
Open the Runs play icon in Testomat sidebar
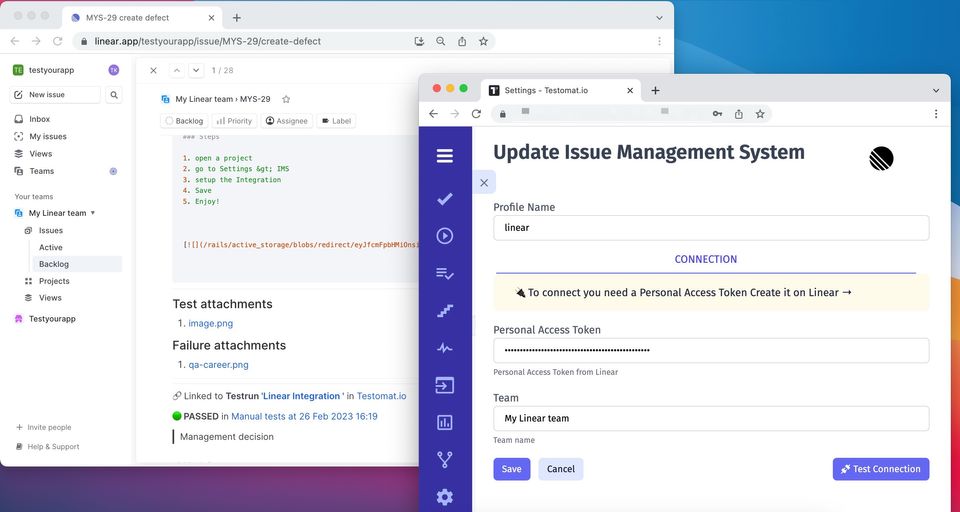click(444, 236)
